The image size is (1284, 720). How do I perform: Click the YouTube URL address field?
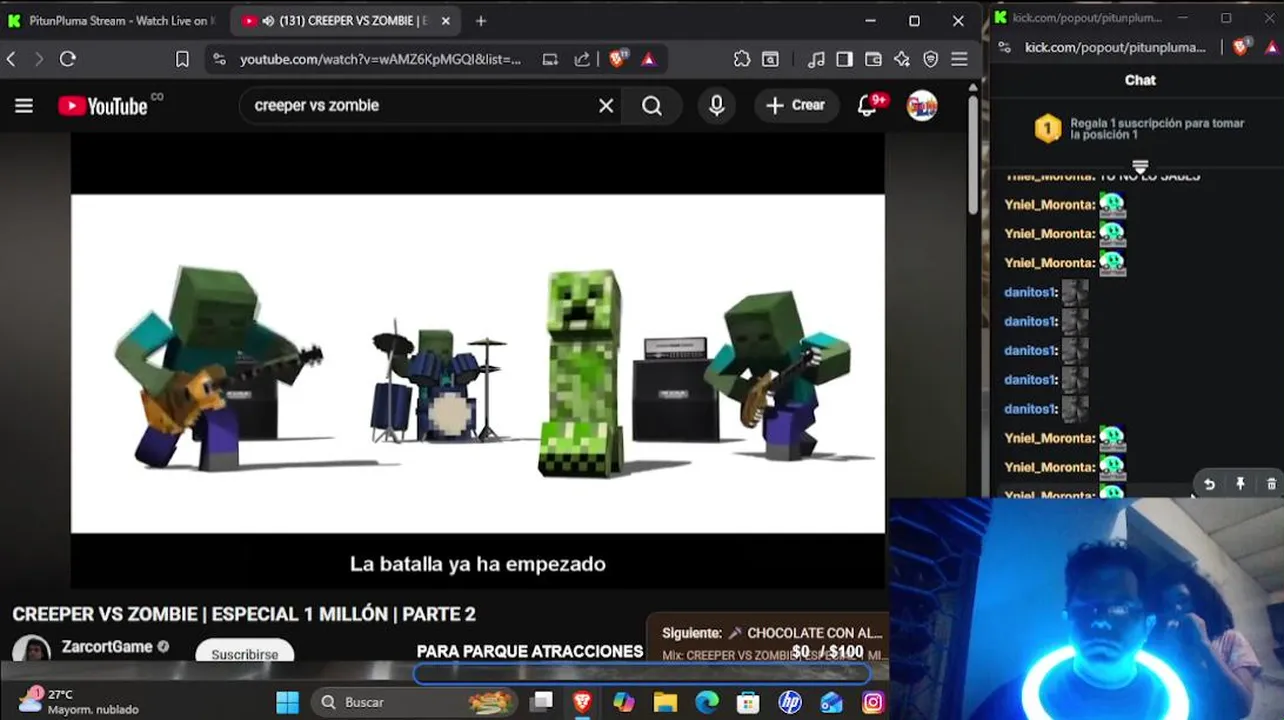tap(380, 60)
